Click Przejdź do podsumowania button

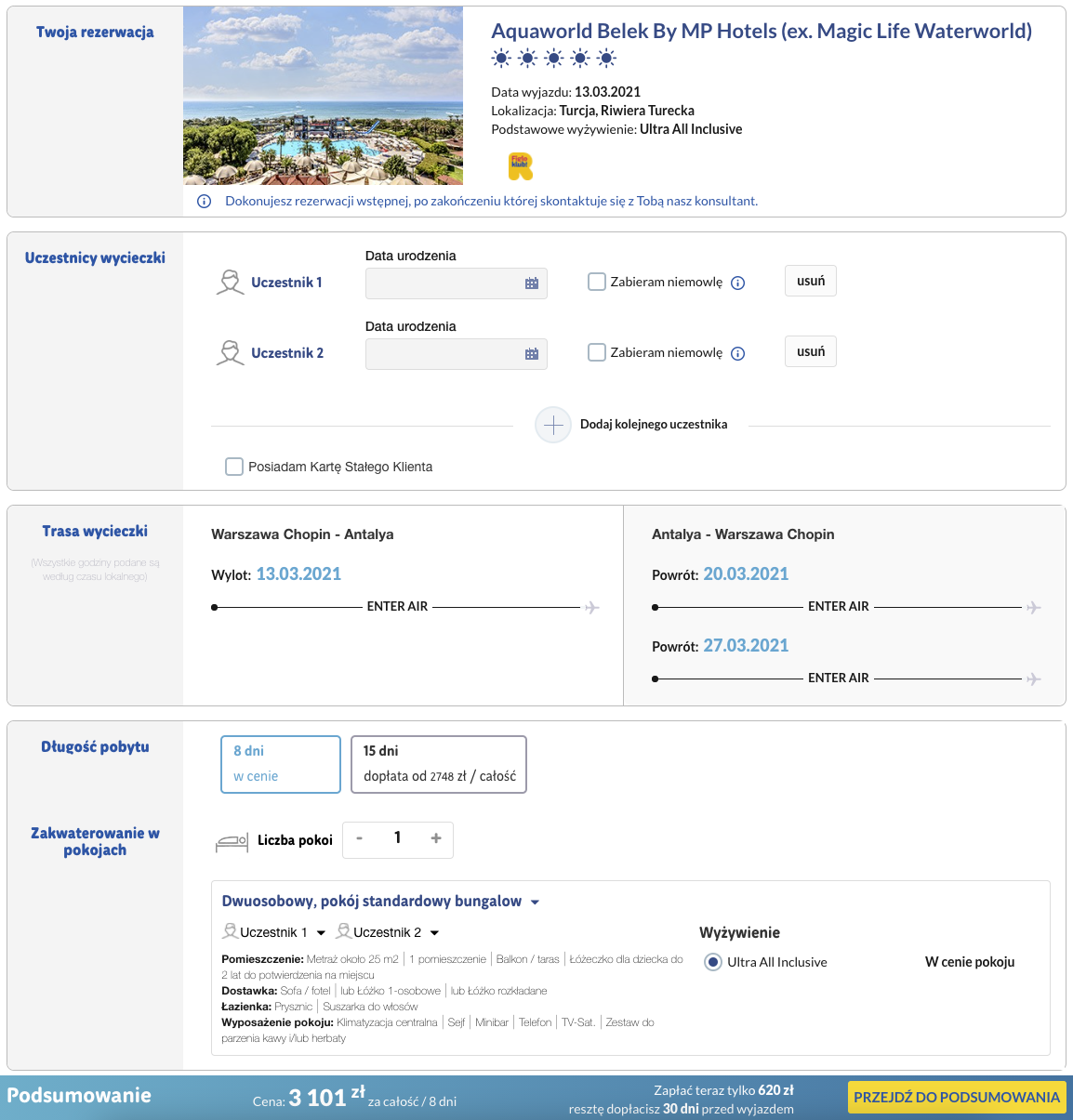957,1097
